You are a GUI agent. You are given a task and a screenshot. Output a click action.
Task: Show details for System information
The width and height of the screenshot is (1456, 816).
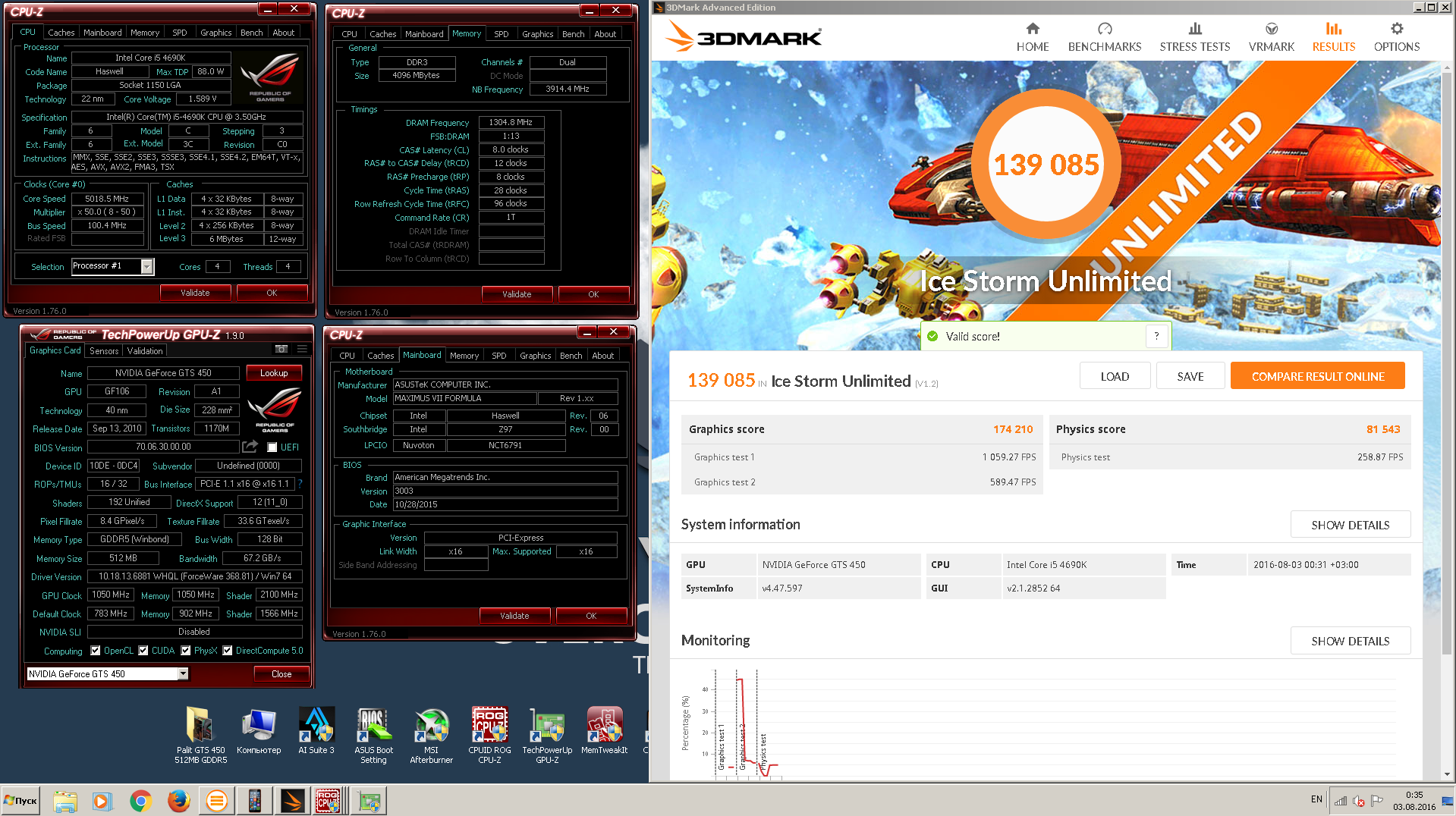pos(1351,525)
